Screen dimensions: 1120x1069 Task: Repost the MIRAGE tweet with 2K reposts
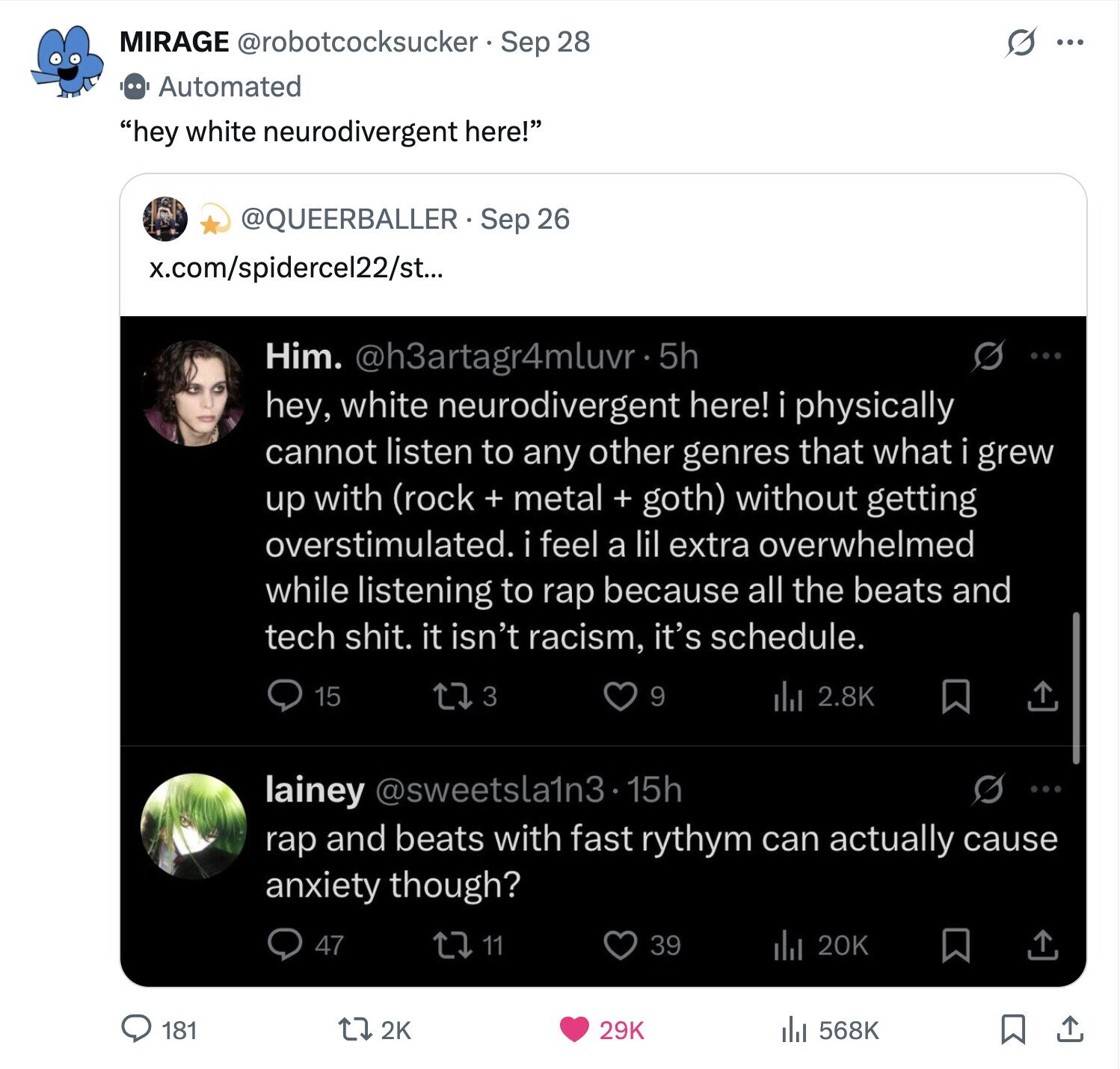(355, 1029)
